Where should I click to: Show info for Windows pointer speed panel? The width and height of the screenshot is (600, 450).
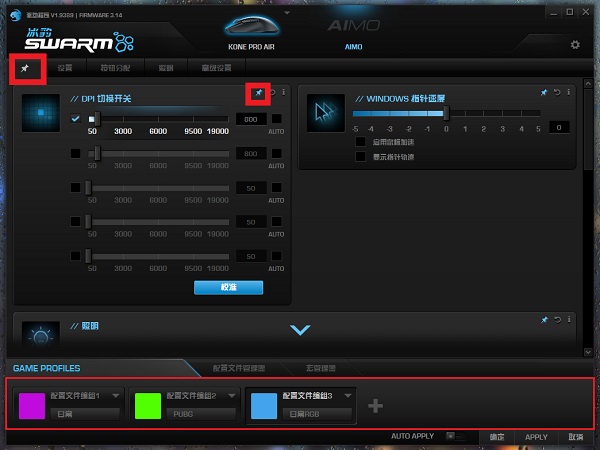(569, 92)
